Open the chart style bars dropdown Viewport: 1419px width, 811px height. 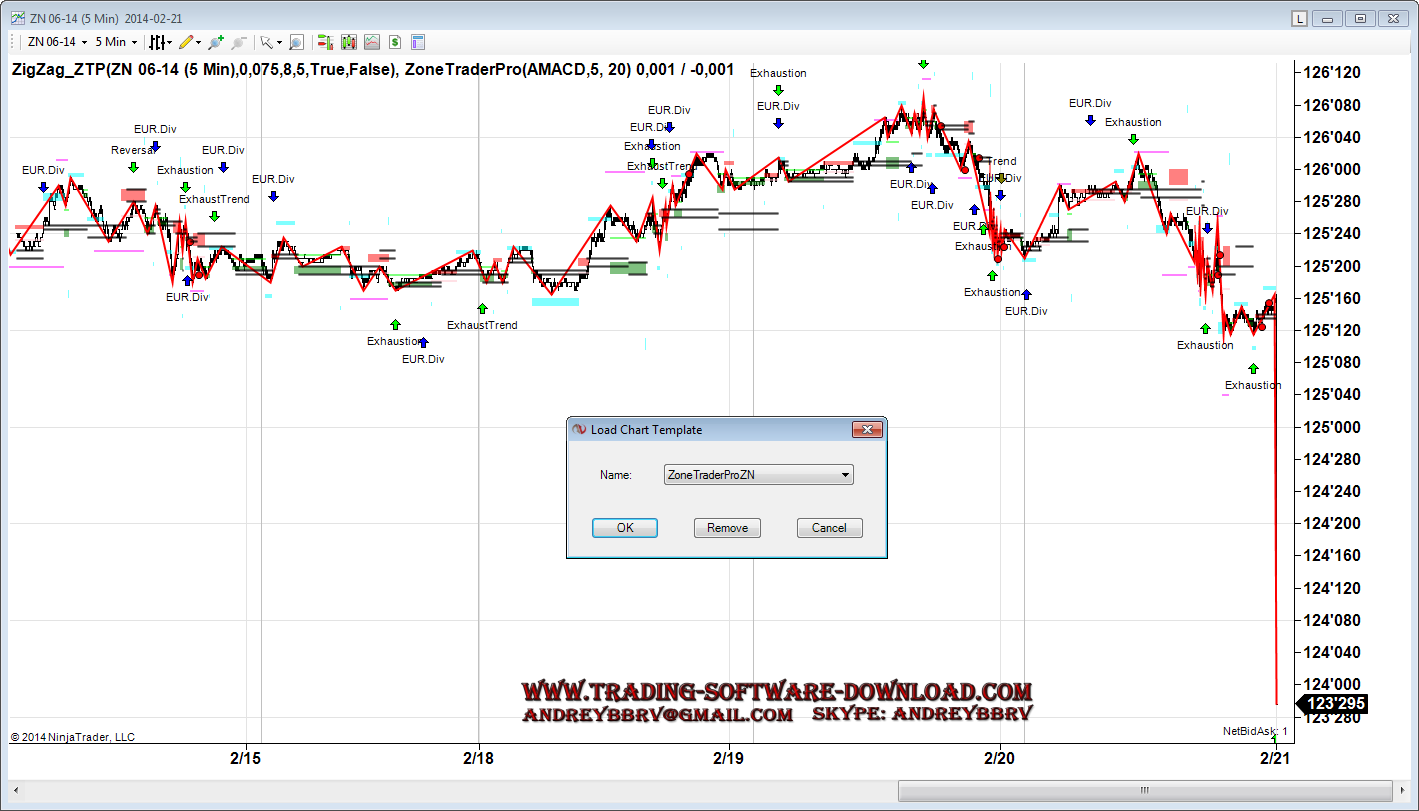tap(160, 42)
